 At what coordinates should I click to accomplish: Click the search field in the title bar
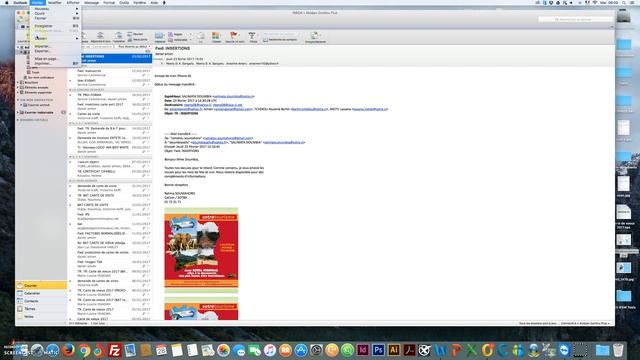[575, 19]
